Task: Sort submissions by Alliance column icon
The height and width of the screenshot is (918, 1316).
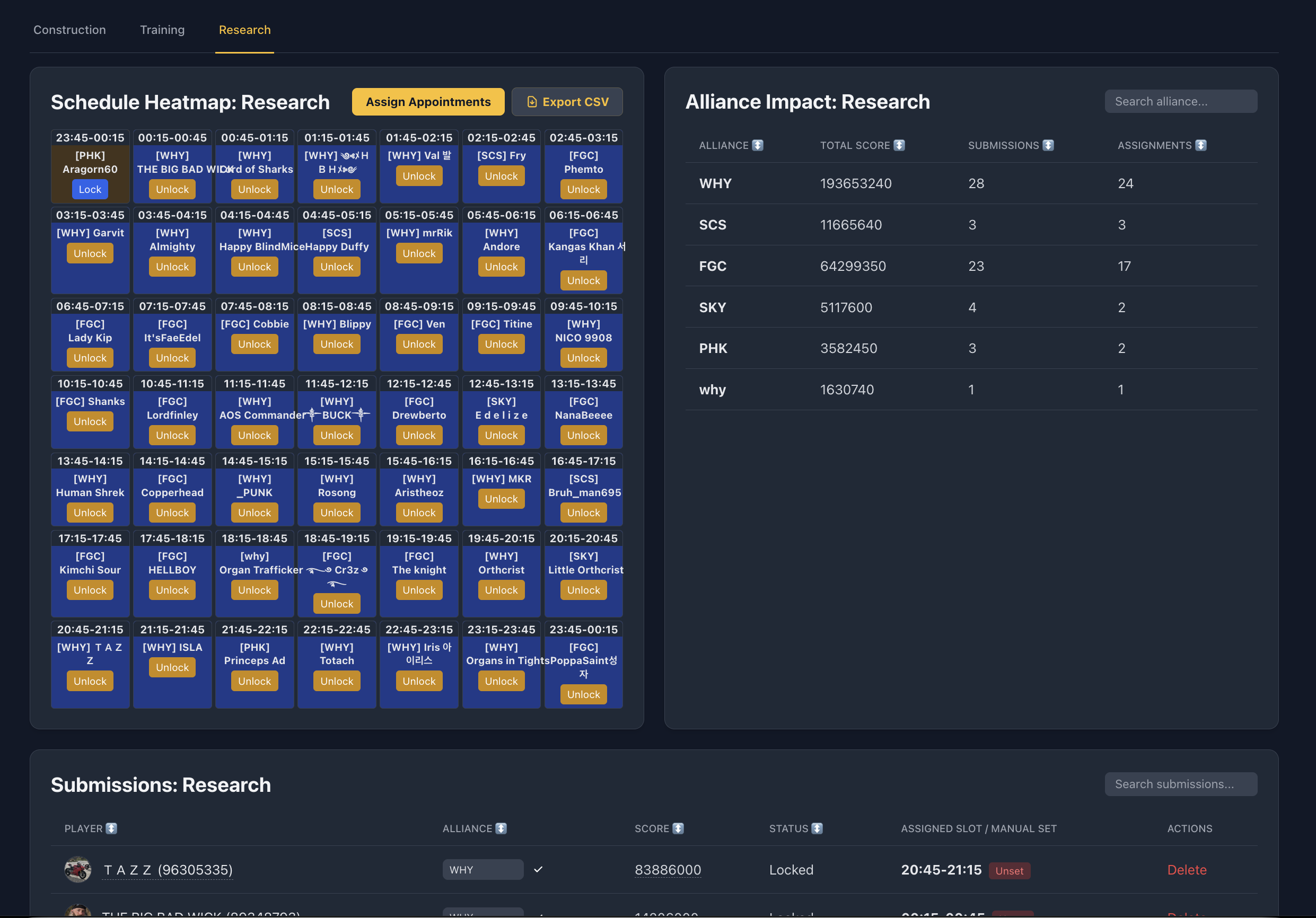Action: click(x=501, y=828)
